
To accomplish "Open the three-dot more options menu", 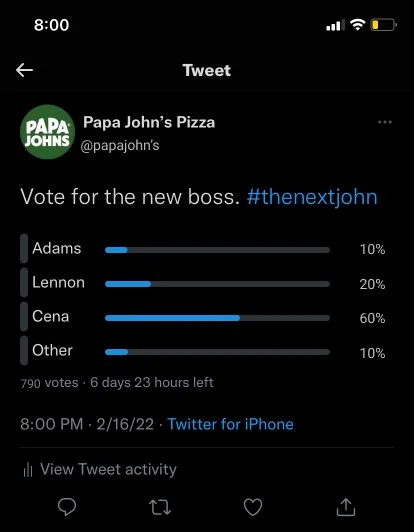I will 385,122.
